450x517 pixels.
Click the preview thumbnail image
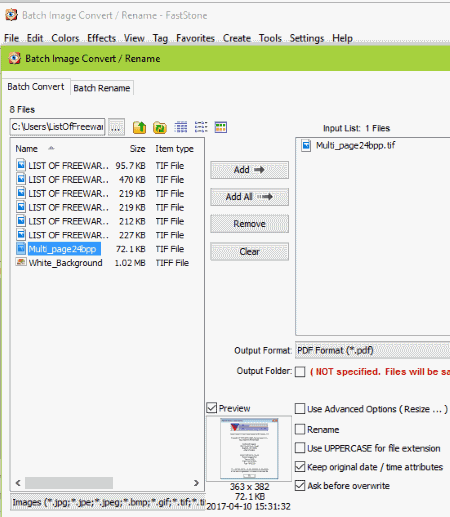pyautogui.click(x=249, y=448)
